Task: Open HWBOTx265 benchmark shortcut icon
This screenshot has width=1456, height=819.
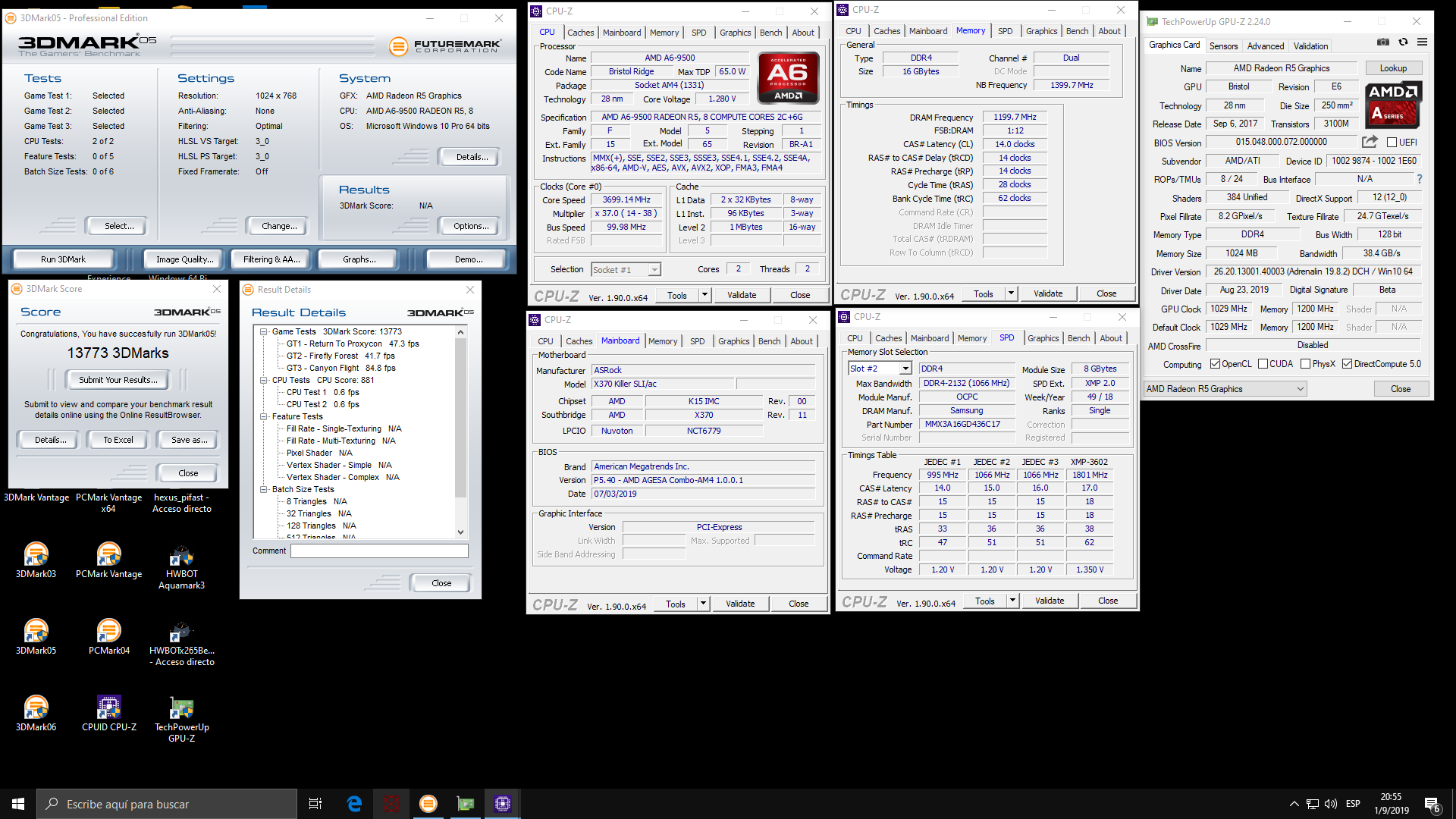Action: click(181, 643)
